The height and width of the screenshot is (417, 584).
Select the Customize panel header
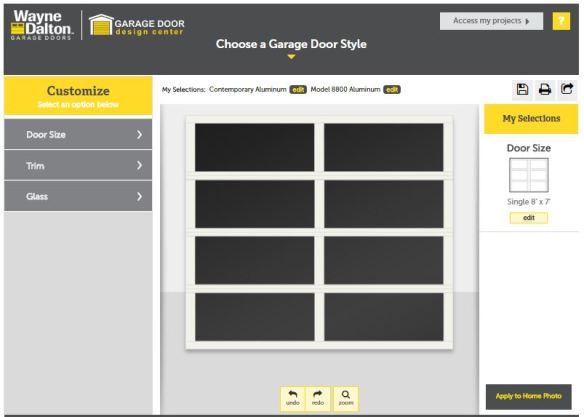coord(78,96)
